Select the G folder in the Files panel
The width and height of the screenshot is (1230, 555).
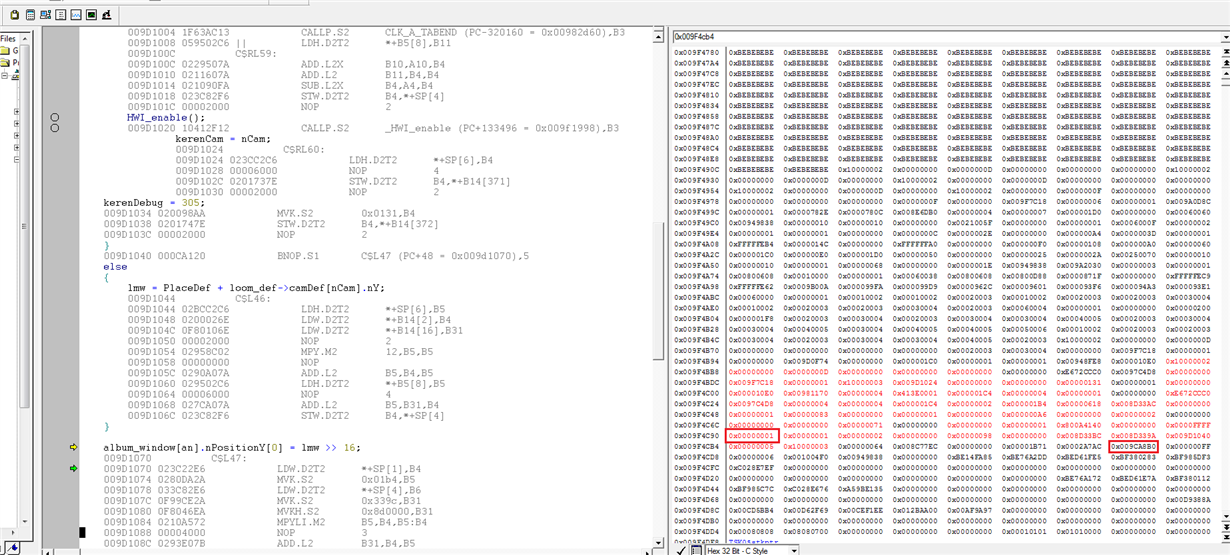coord(9,51)
